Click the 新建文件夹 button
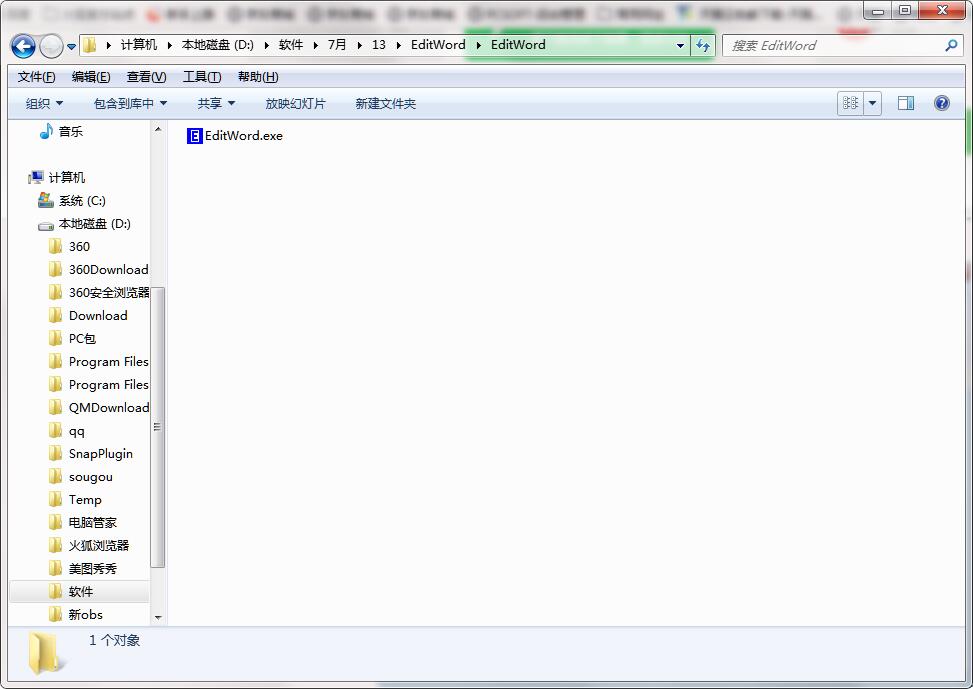973x689 pixels. coord(385,103)
